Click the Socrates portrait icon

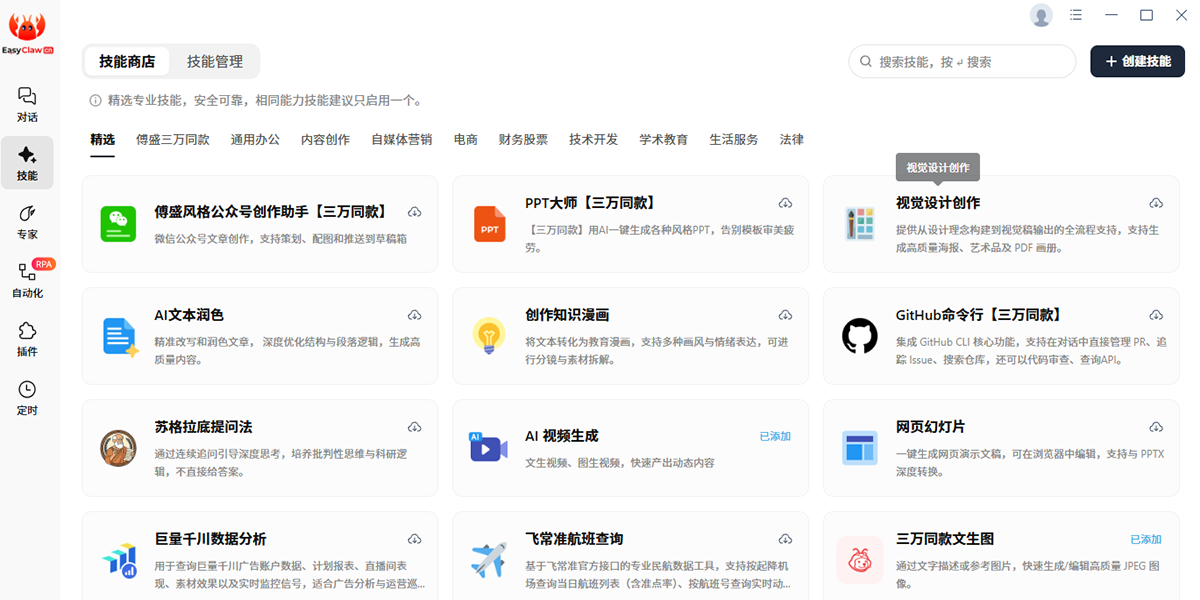point(119,448)
